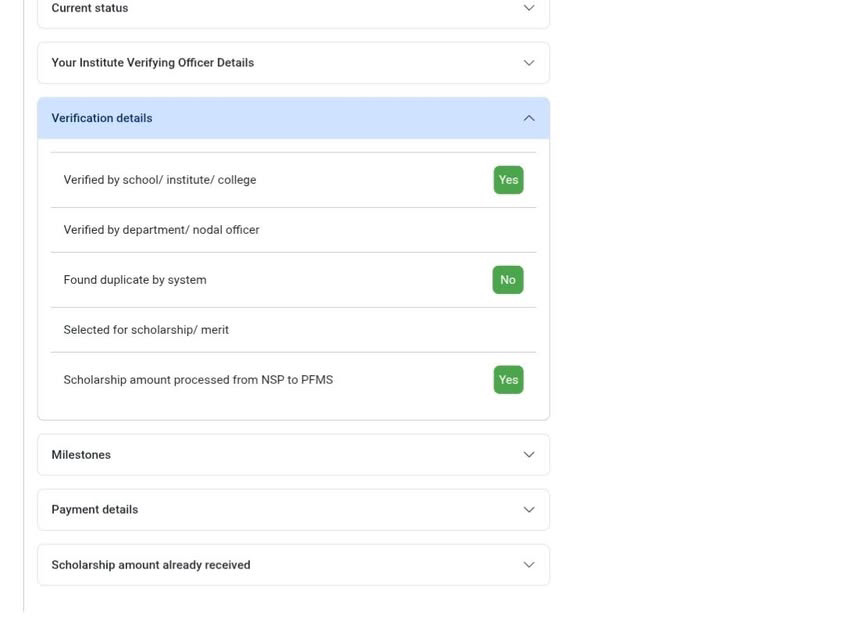Click the Verified by department/nodal officer row
Image resolution: width=843 pixels, height=620 pixels.
[162, 230]
